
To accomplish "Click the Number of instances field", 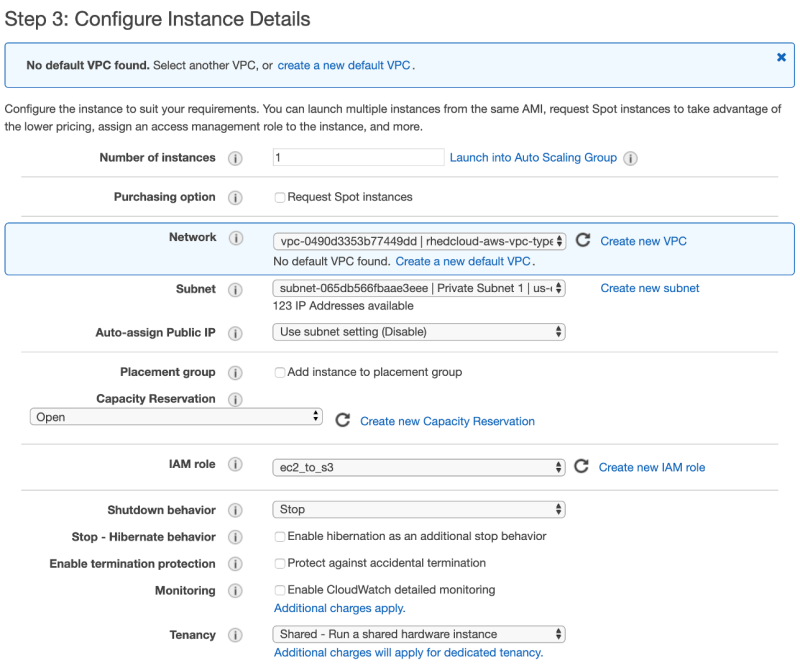I will pos(358,157).
